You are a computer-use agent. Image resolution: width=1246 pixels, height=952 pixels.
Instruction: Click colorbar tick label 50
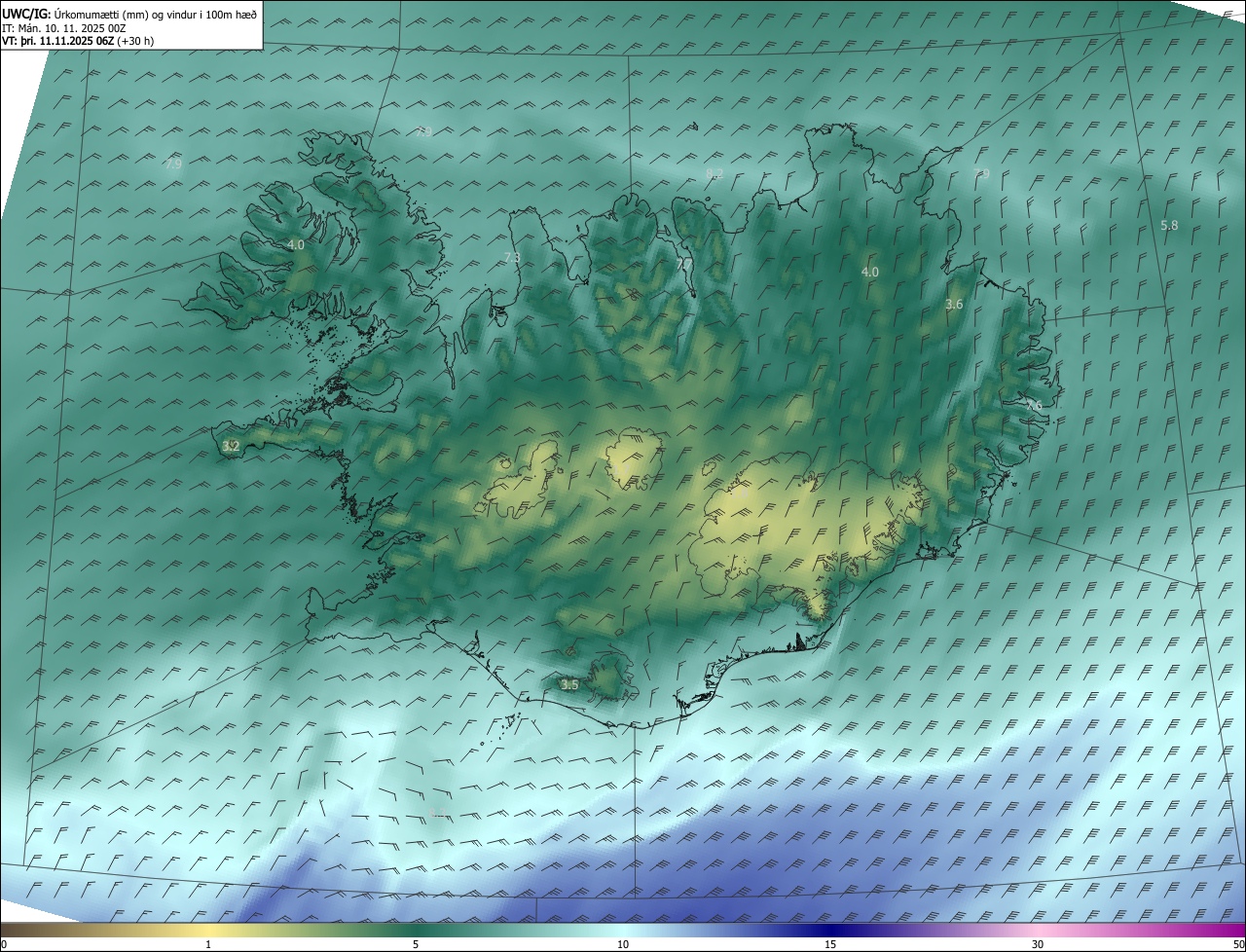click(1238, 944)
